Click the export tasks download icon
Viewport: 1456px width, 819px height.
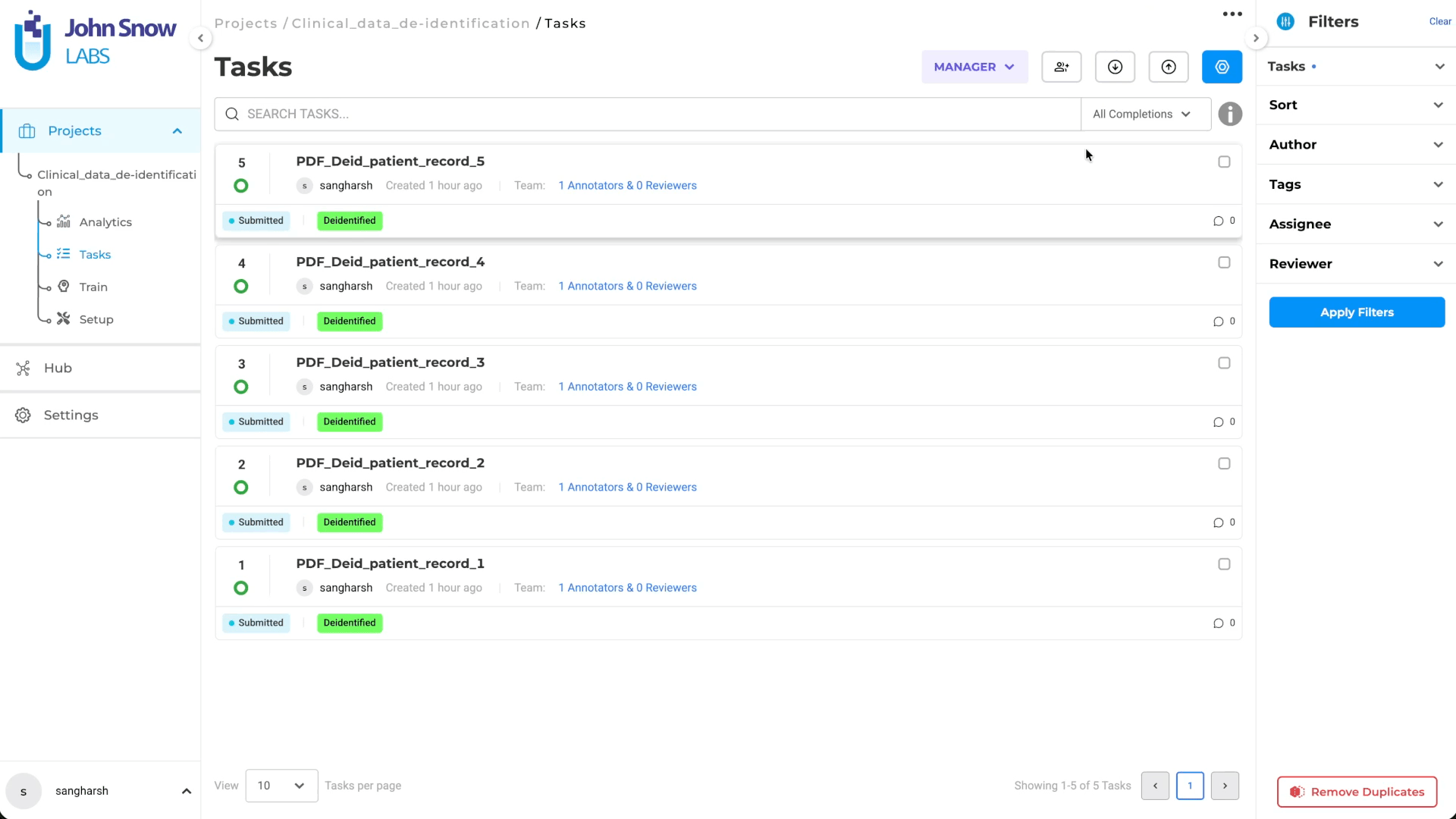(1115, 67)
